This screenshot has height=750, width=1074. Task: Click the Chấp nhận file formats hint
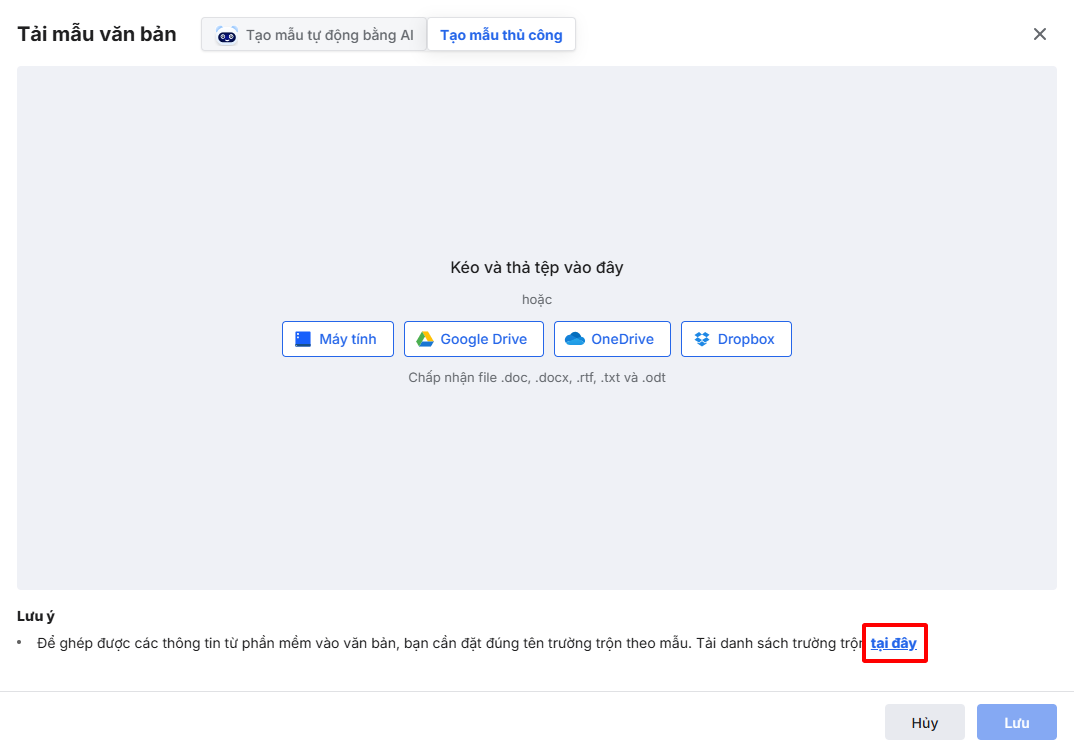tap(537, 378)
